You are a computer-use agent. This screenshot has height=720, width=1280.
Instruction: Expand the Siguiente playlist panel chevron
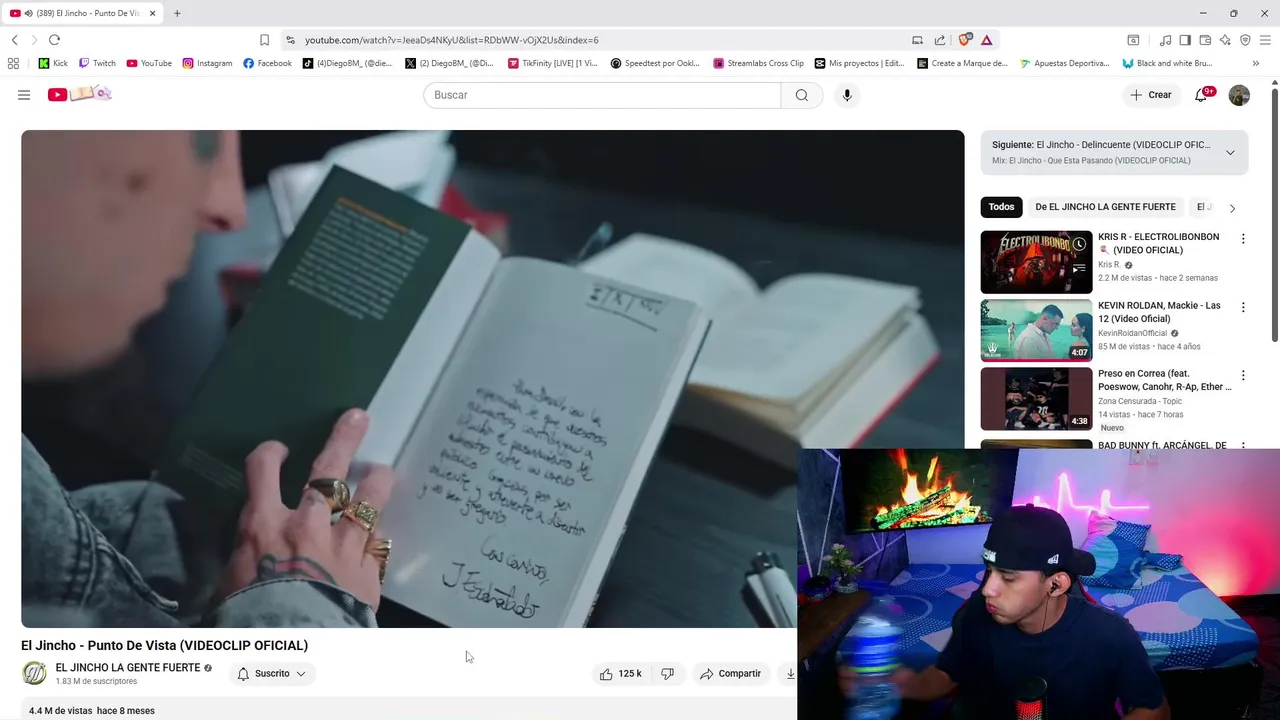click(x=1230, y=153)
